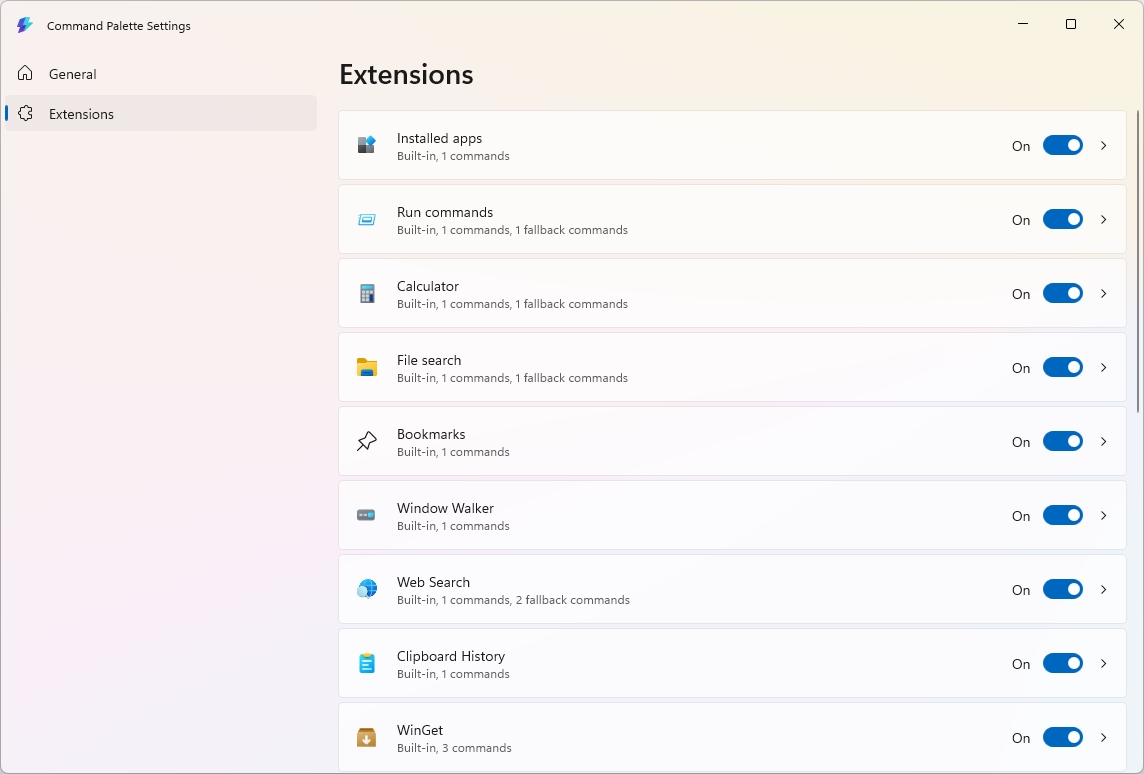Click the Bookmarks pin icon
This screenshot has height=774, width=1144.
coord(366,441)
